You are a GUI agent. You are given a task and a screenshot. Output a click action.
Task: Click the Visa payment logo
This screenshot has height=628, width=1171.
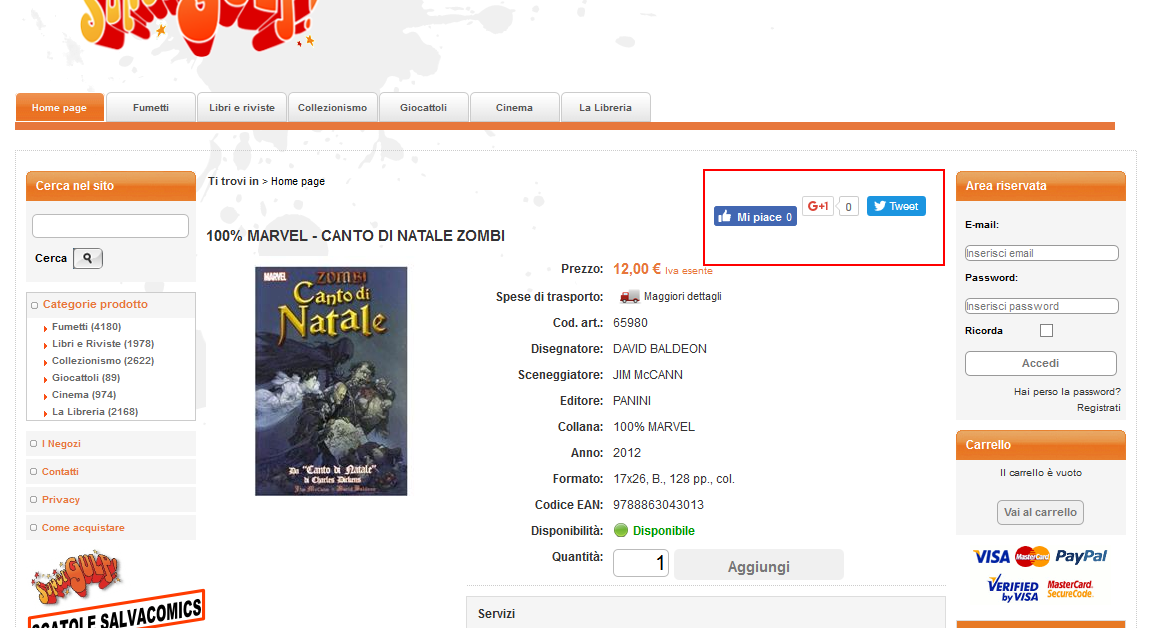[992, 556]
